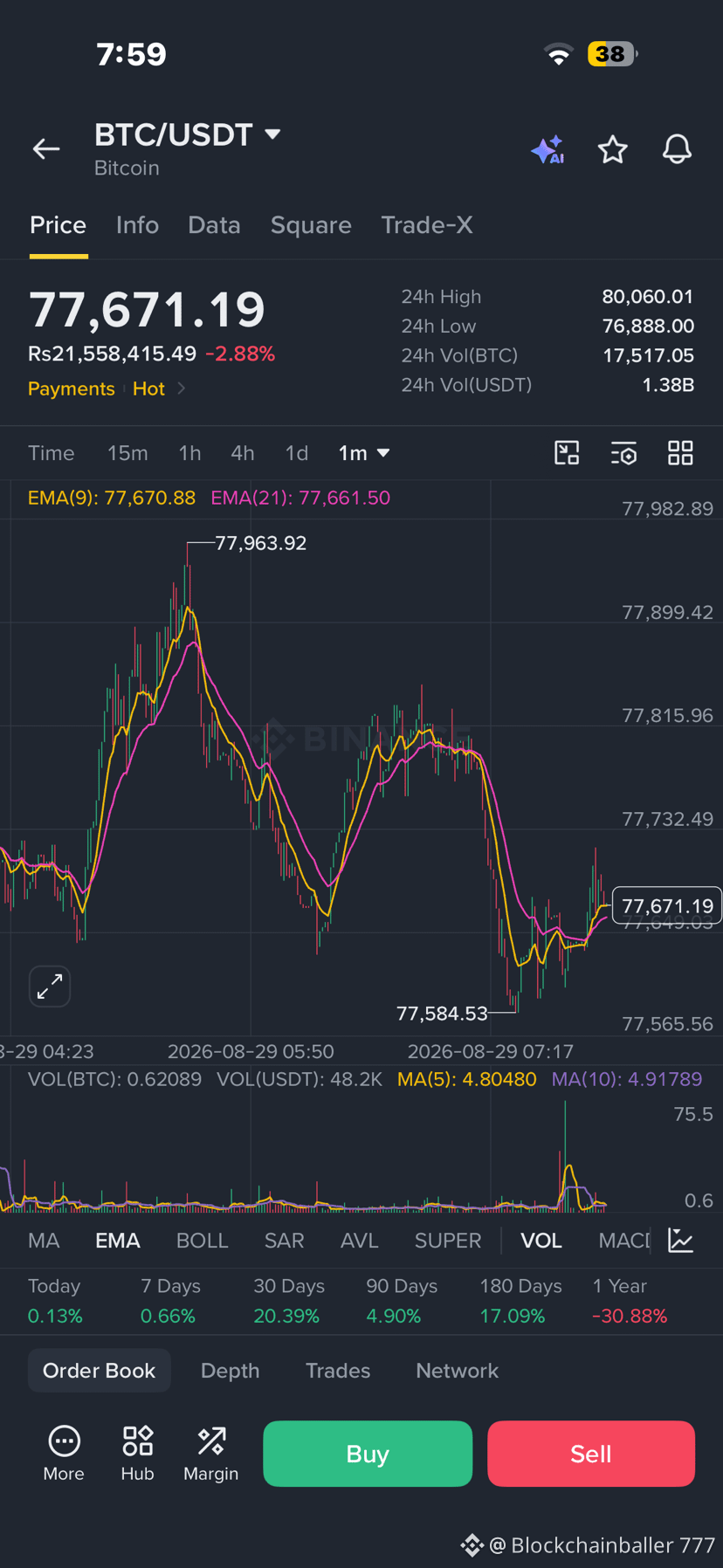The width and height of the screenshot is (723, 1568).
Task: Open the Hot tag link
Action: (x=148, y=389)
